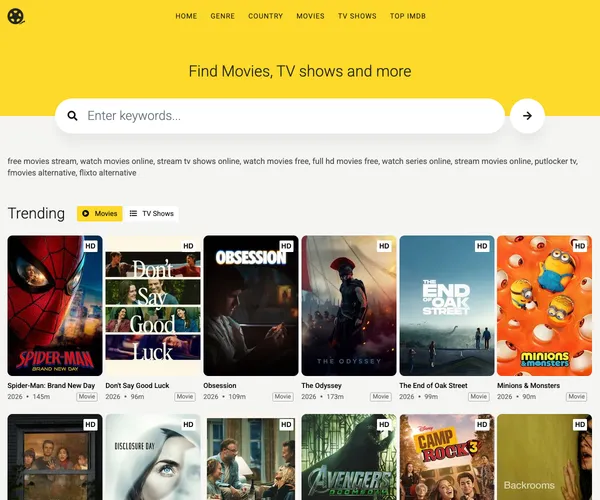
Task: Click the Movie tag under Spider-Man
Action: (87, 397)
